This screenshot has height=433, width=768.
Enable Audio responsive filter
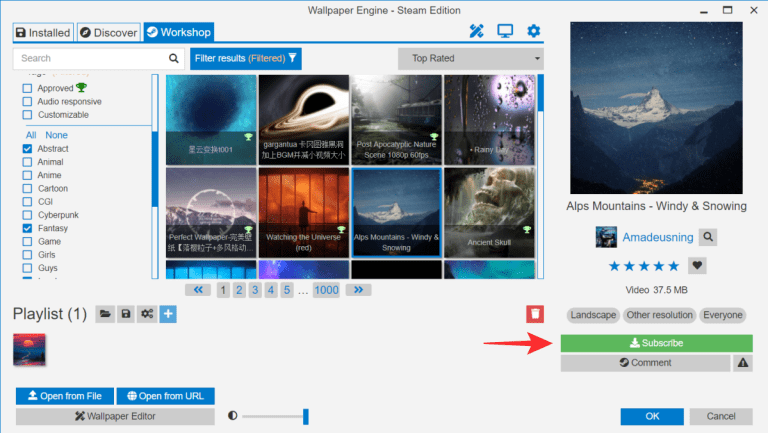tap(27, 101)
